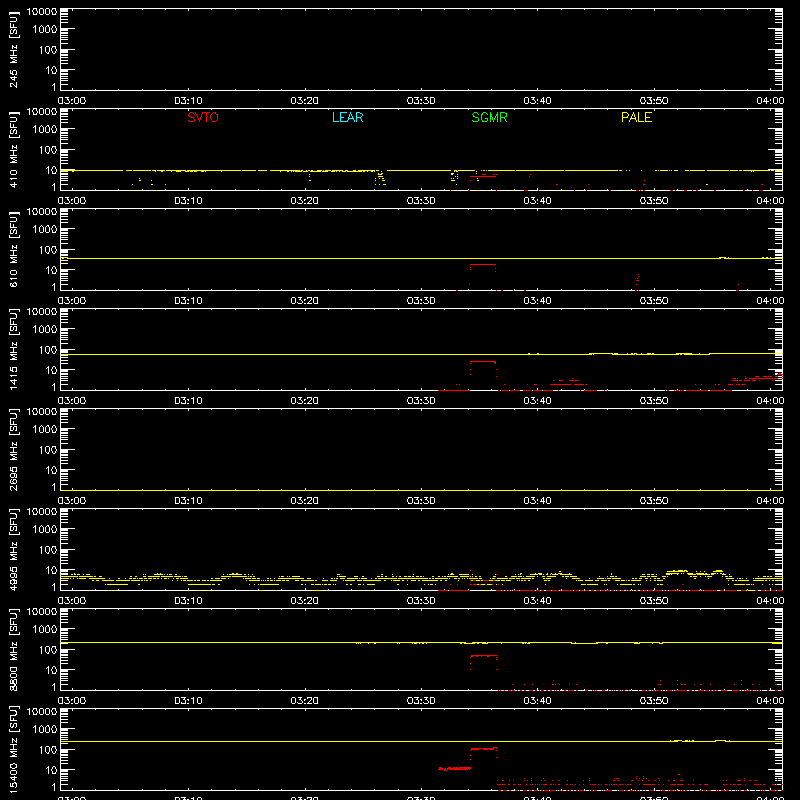Click 03:50 tick under the 410 MHz panel

pos(654,201)
